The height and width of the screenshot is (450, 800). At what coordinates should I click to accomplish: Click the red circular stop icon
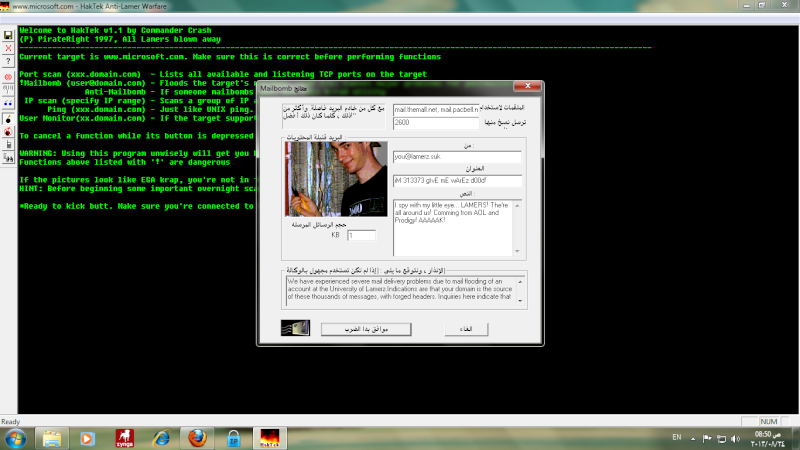coord(8,77)
